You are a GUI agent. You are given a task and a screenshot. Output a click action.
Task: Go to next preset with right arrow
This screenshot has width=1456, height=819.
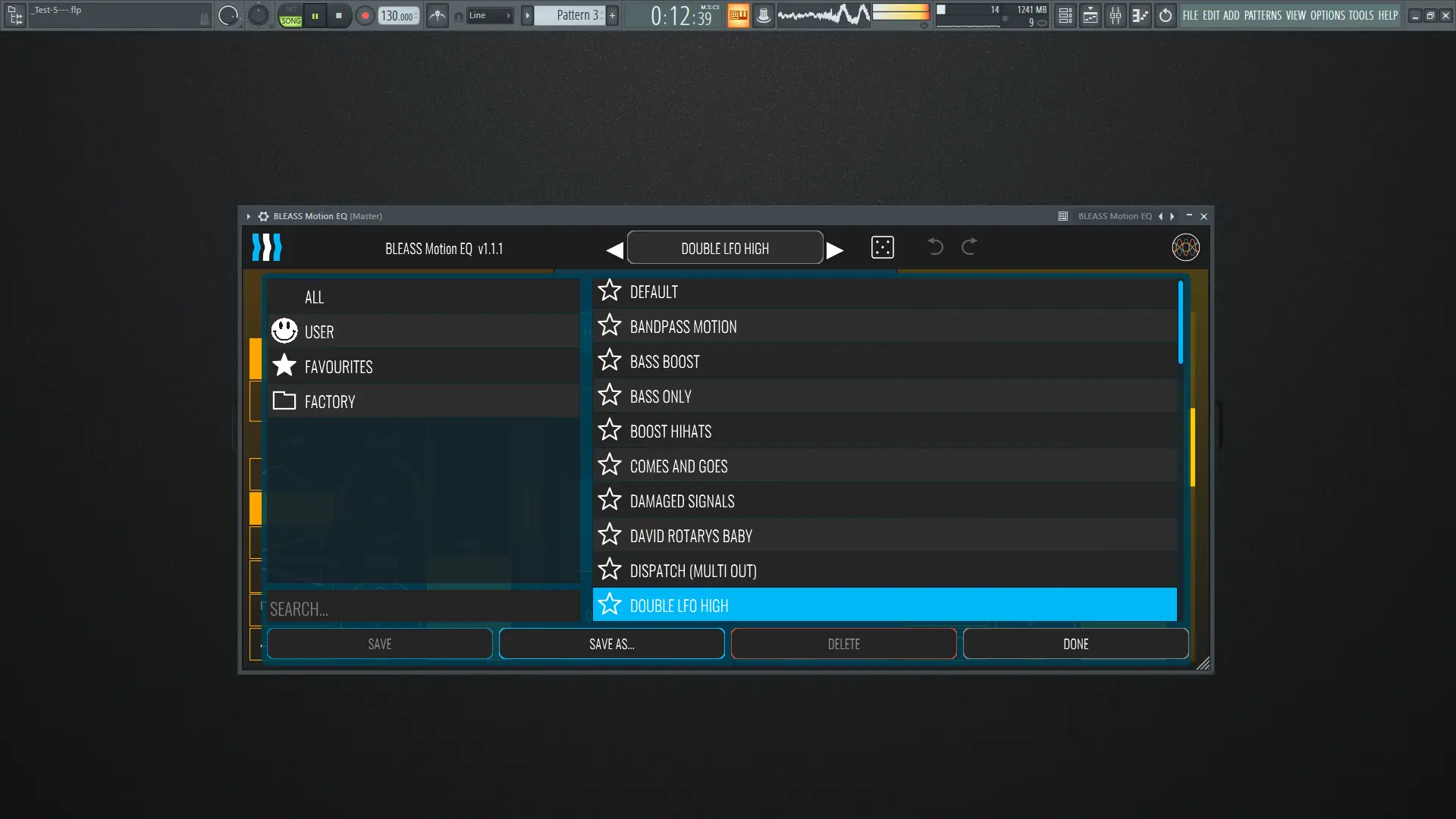(835, 249)
